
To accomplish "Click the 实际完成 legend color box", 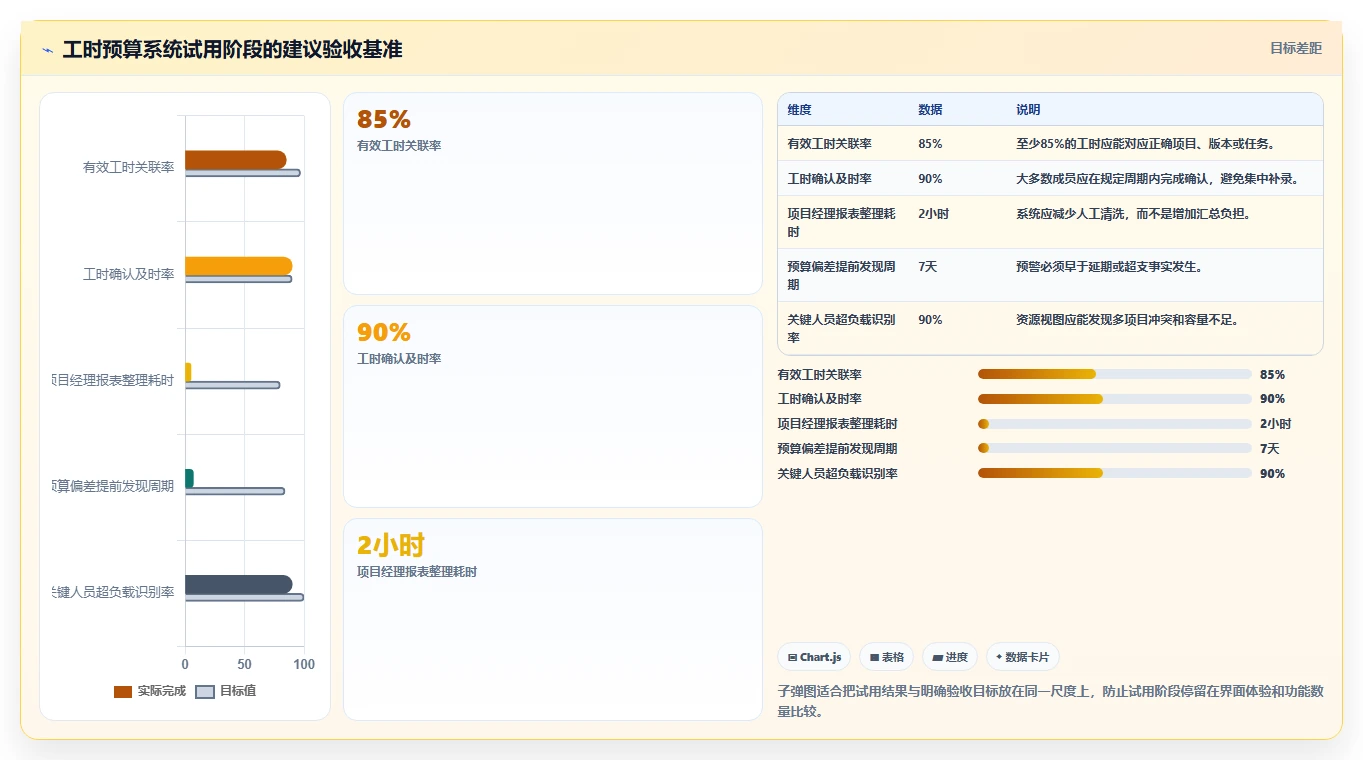I will (x=123, y=691).
